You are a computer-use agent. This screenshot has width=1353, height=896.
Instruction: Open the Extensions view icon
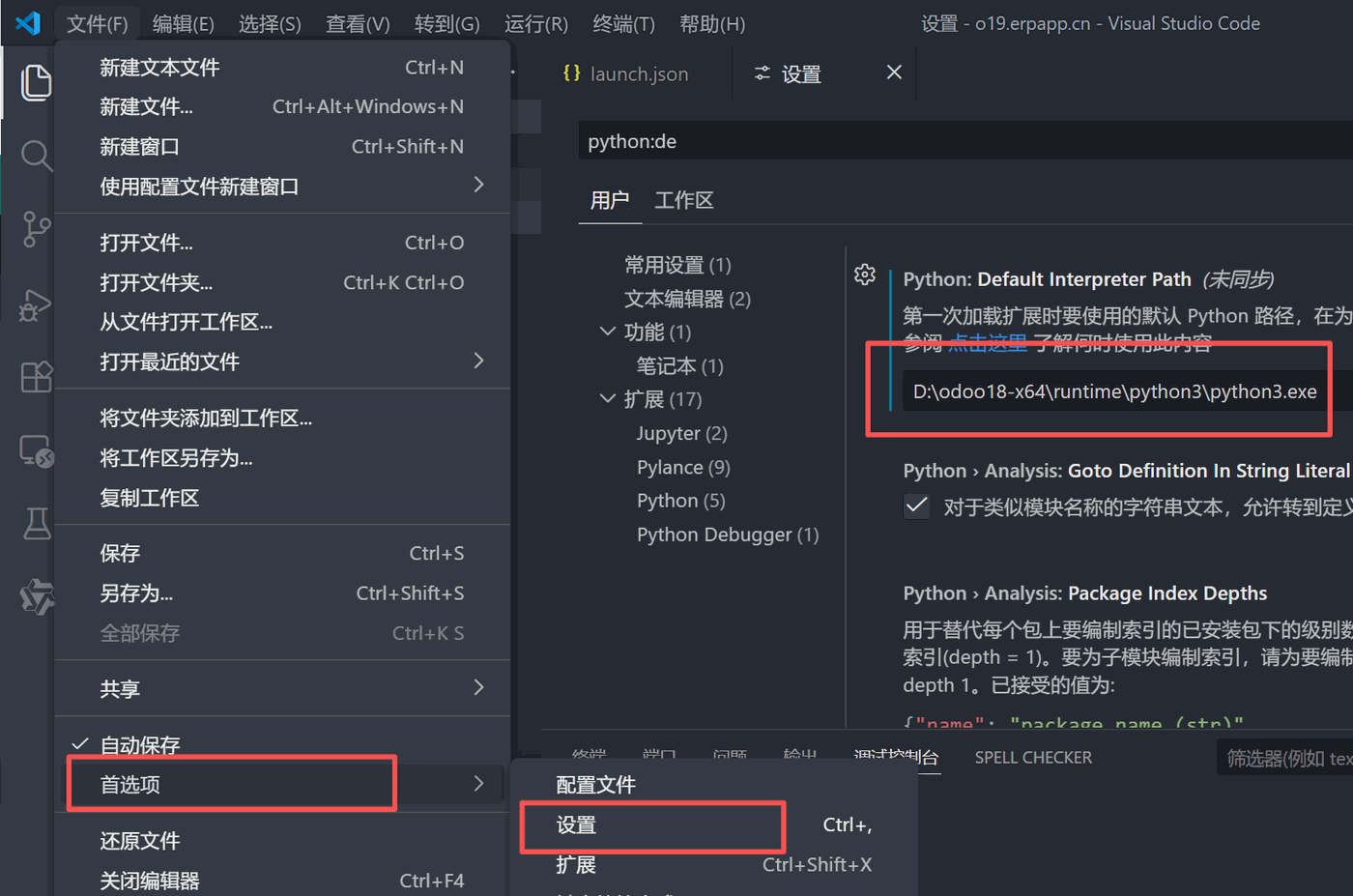pyautogui.click(x=36, y=377)
